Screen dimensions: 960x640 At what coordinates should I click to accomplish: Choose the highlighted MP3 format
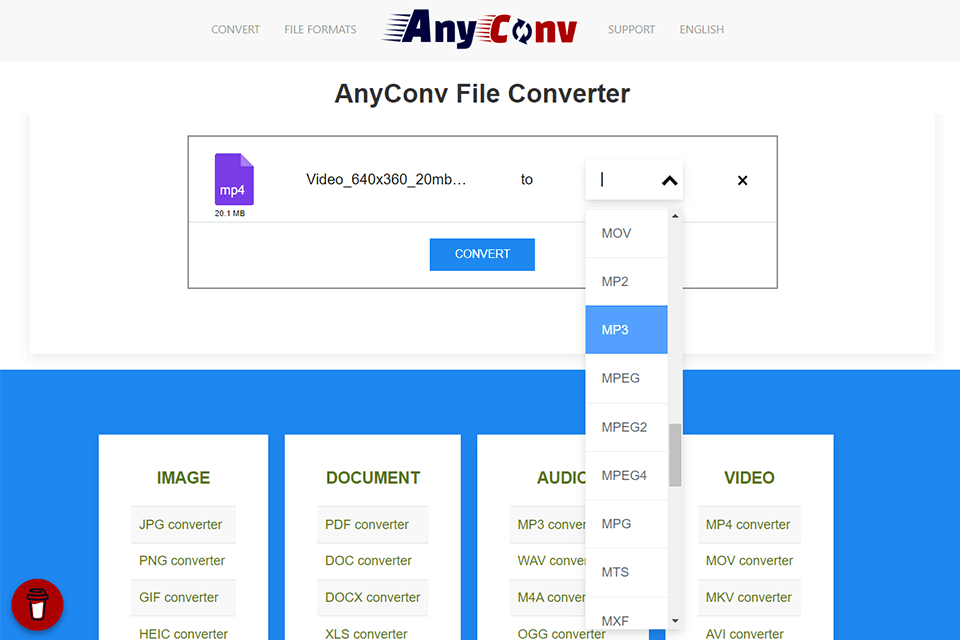point(626,330)
